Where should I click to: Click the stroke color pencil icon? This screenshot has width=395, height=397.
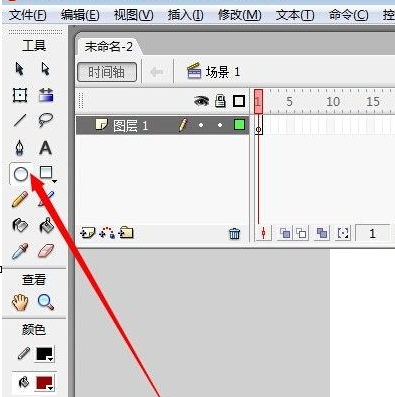pos(23,353)
